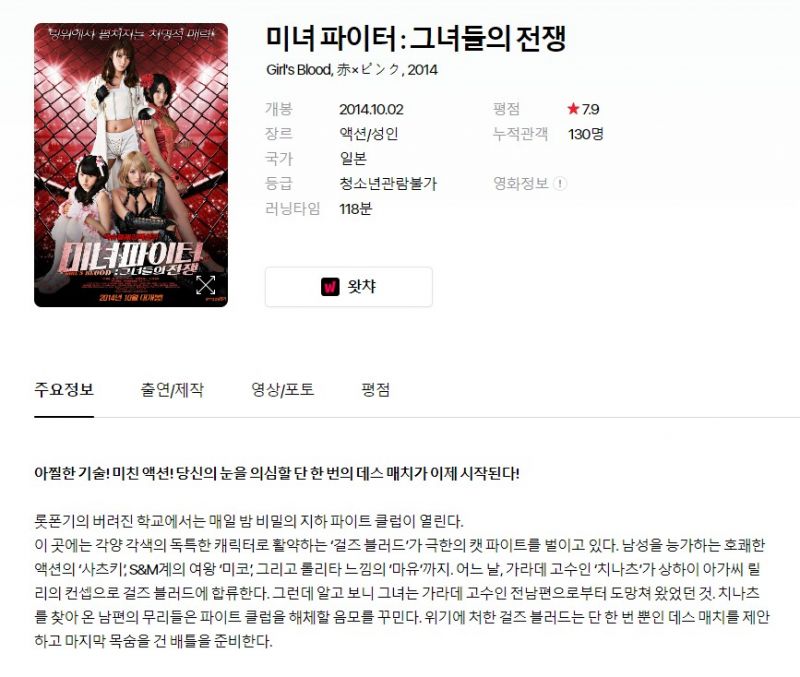
Task: Click the country value 일본
Action: pyautogui.click(x=353, y=158)
